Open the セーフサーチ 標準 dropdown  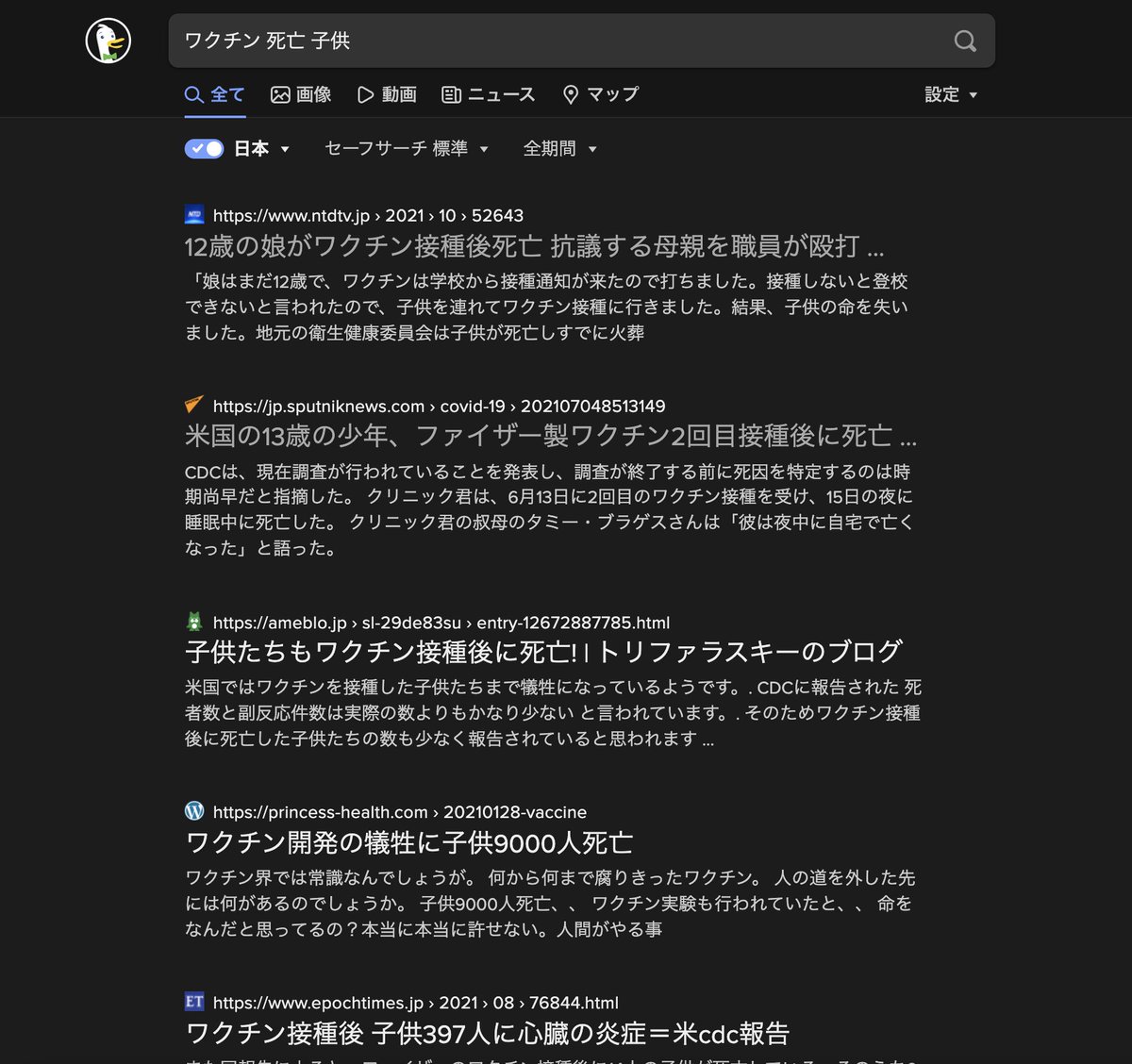click(x=407, y=148)
